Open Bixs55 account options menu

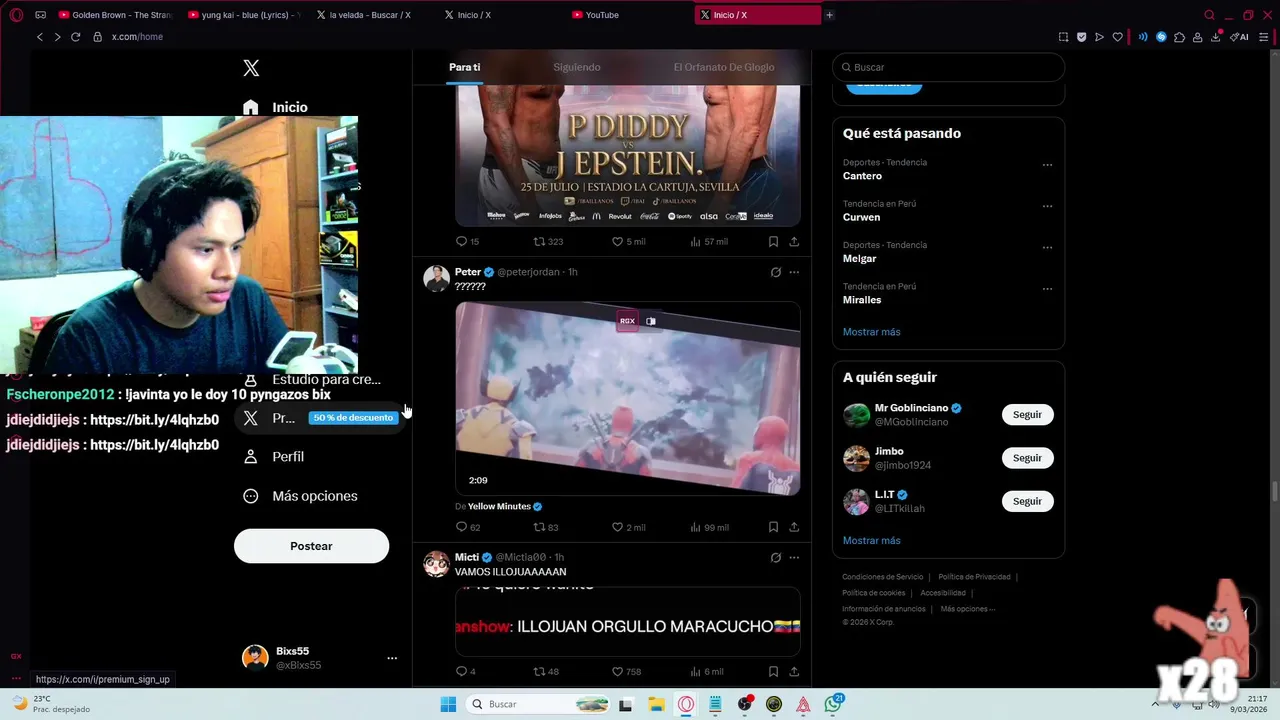pos(392,658)
